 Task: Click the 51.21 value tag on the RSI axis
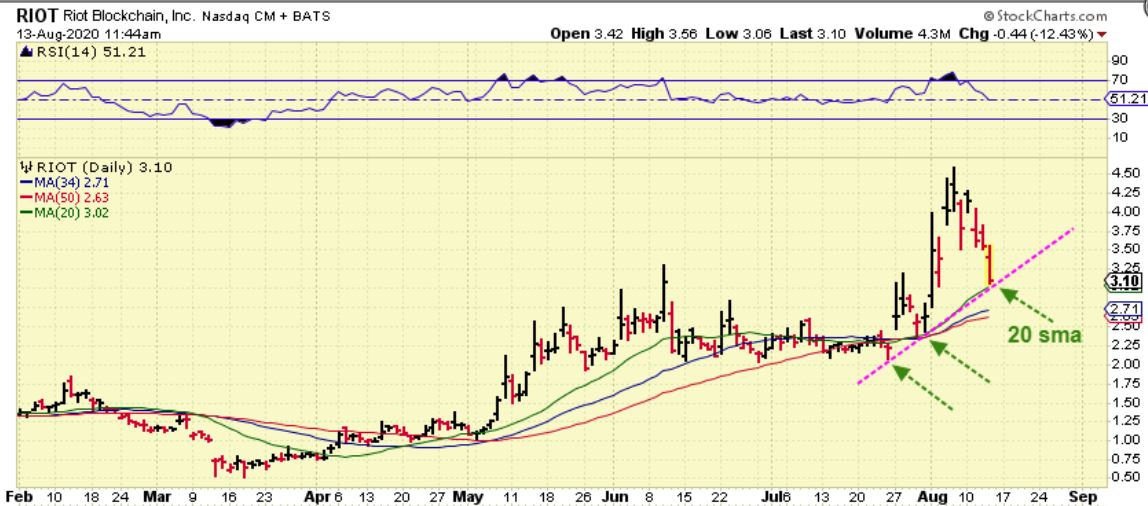pos(1127,98)
